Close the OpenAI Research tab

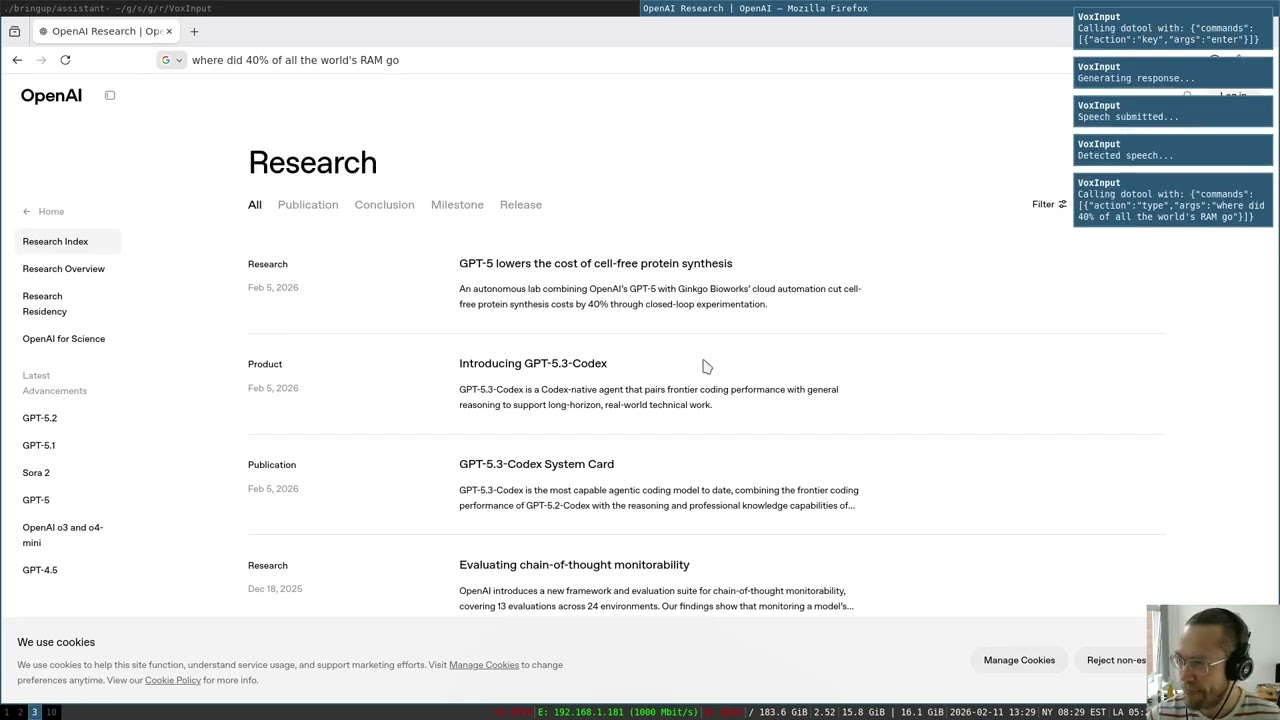tap(169, 31)
